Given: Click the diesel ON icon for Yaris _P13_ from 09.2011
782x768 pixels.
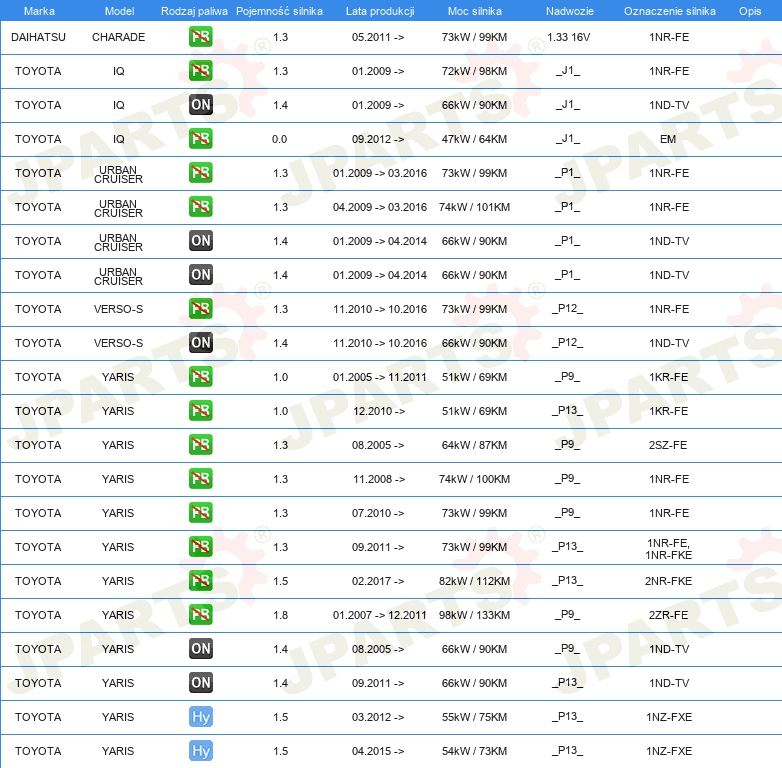Looking at the screenshot, I should click(x=200, y=682).
